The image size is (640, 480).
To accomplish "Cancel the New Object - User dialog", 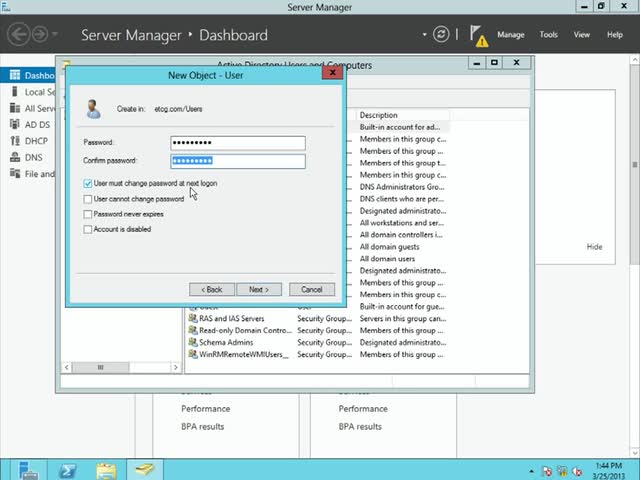I will (x=312, y=289).
